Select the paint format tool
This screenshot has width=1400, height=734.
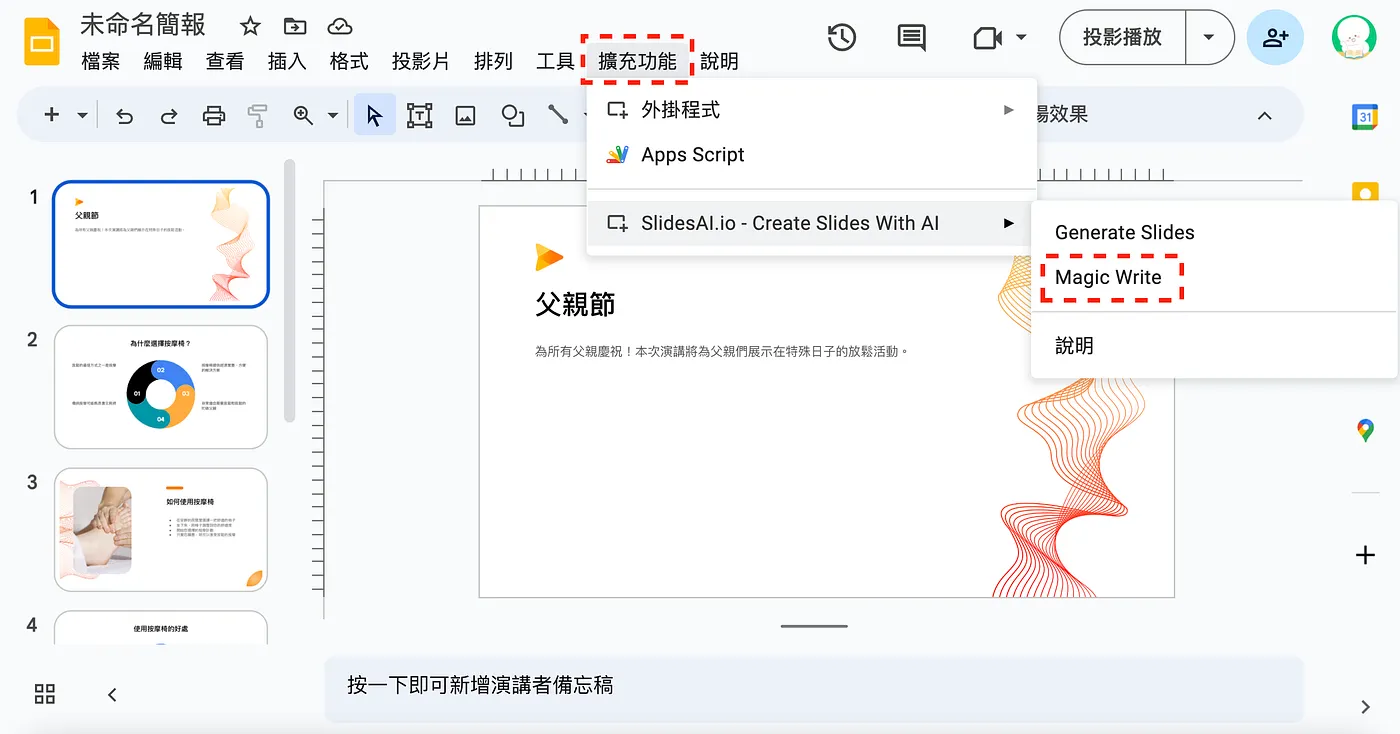[x=258, y=116]
